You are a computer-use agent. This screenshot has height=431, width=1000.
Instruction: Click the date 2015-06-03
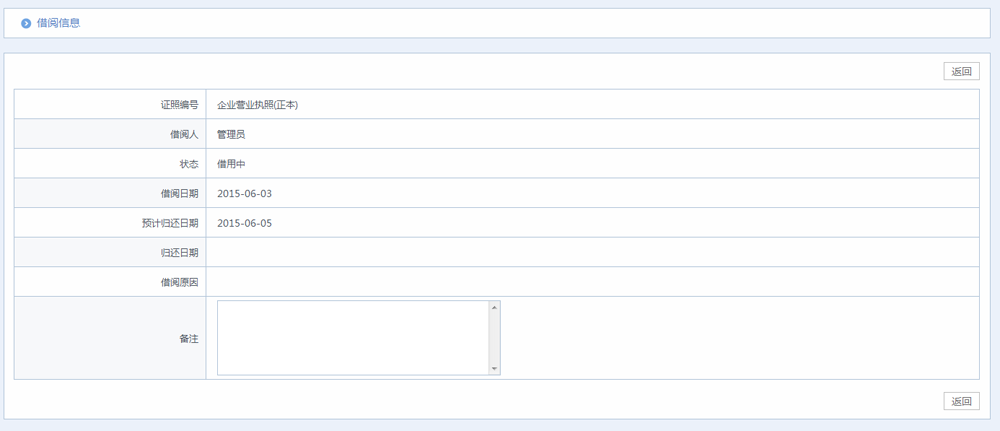244,193
